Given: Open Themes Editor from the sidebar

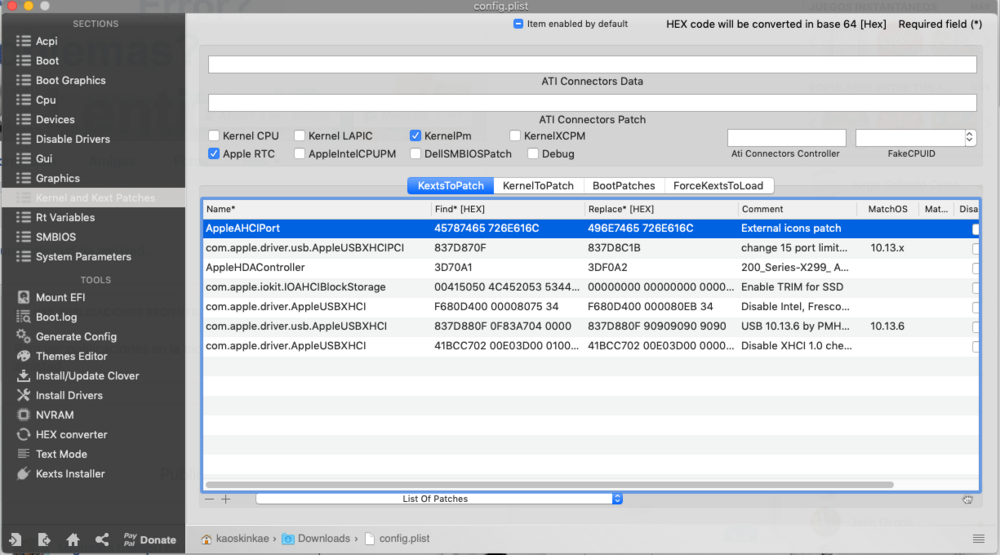Looking at the screenshot, I should tap(24, 356).
